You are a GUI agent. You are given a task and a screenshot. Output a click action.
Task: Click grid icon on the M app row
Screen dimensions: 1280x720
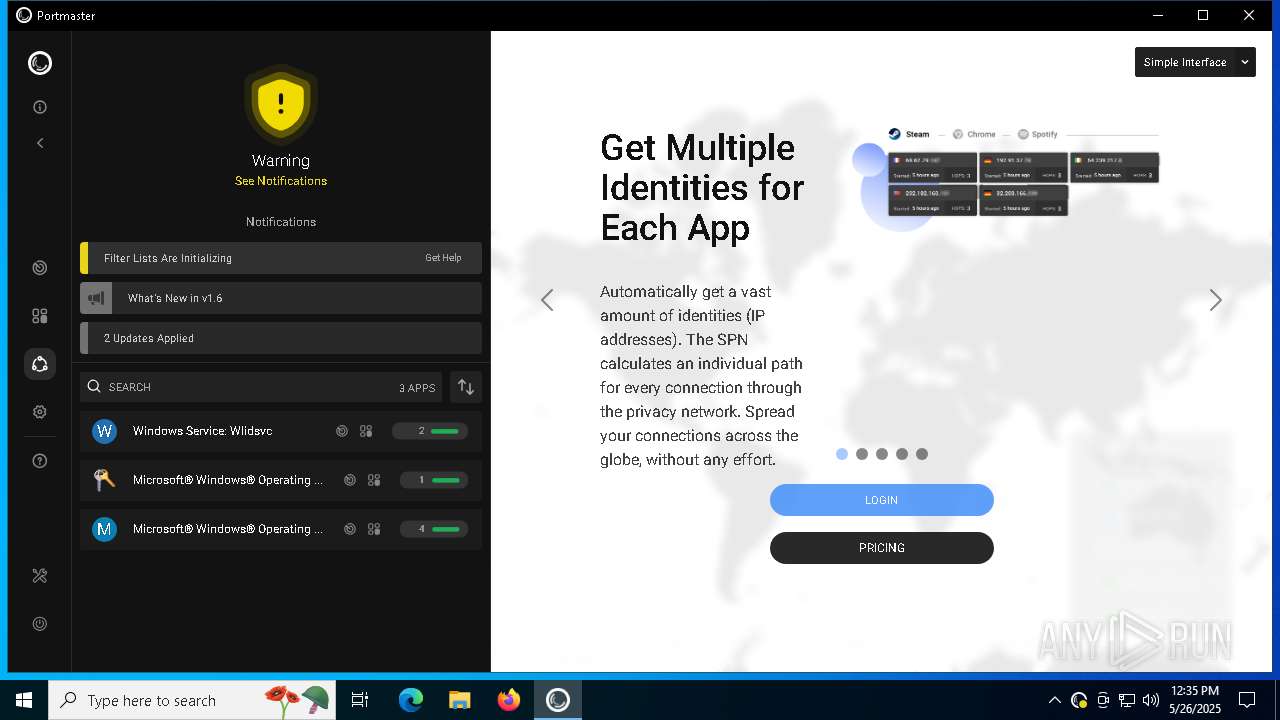[x=374, y=529]
